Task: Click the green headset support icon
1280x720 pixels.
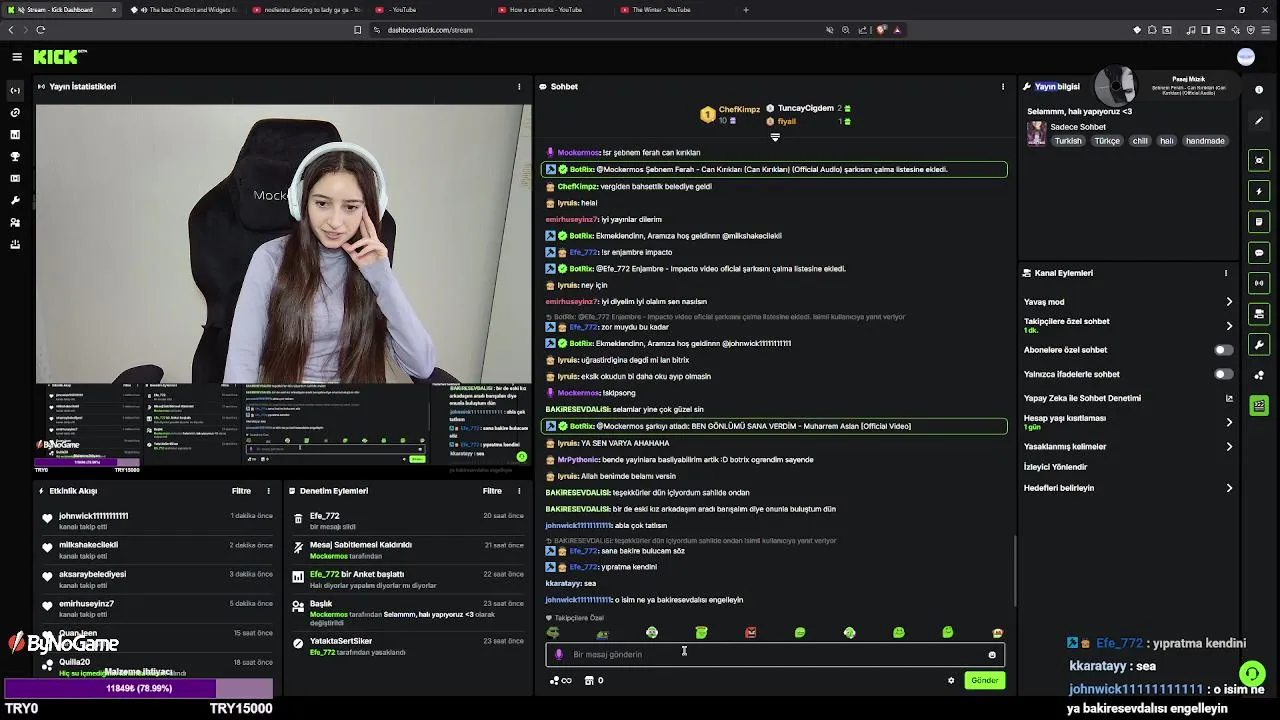Action: point(1252,673)
